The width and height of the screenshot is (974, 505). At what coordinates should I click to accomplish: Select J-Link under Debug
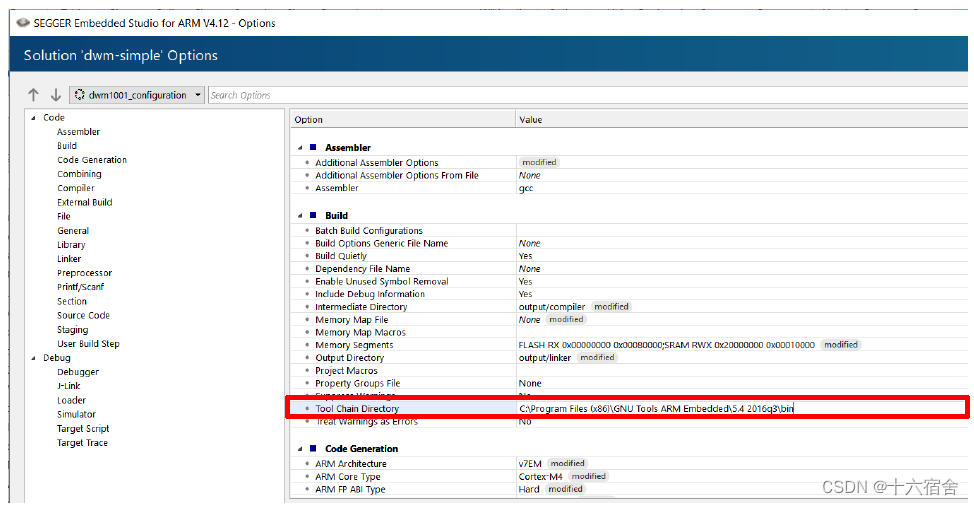69,386
